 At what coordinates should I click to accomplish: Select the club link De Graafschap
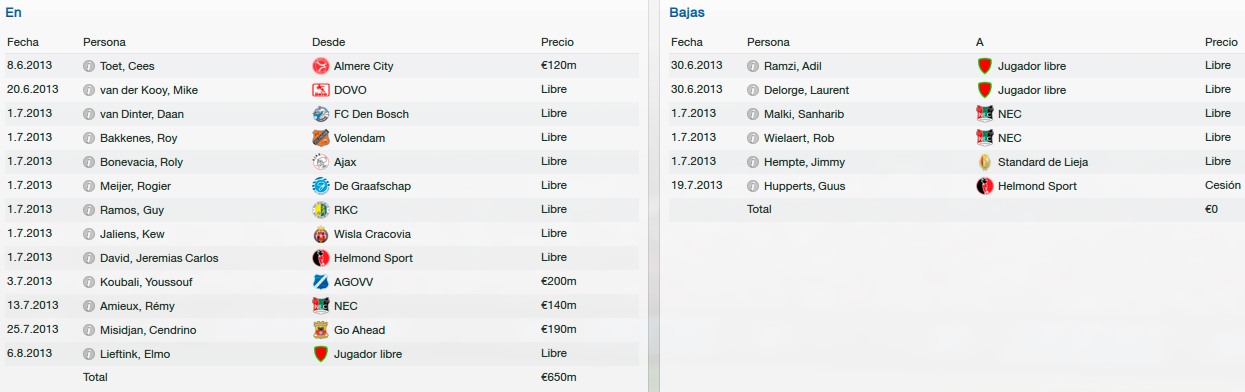point(372,186)
